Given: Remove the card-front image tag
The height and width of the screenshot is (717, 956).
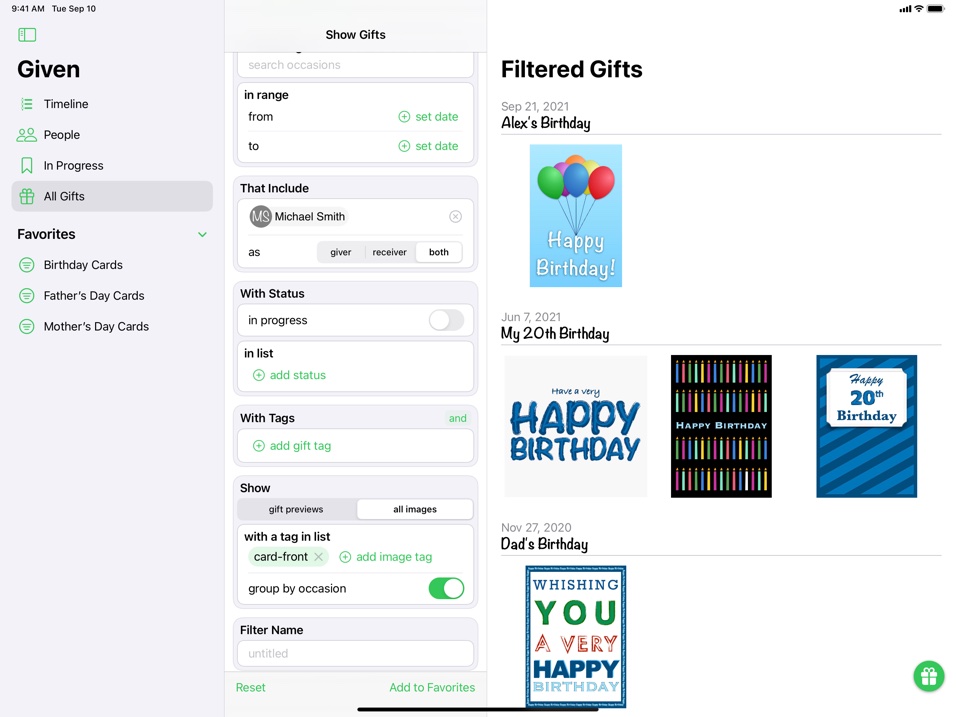Looking at the screenshot, I should [x=318, y=557].
